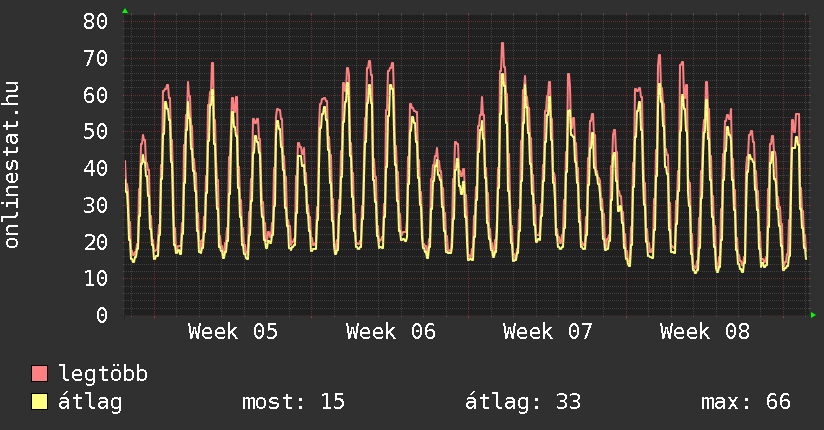
Task: Click the 40 label on the y-axis
Action: 95,168
